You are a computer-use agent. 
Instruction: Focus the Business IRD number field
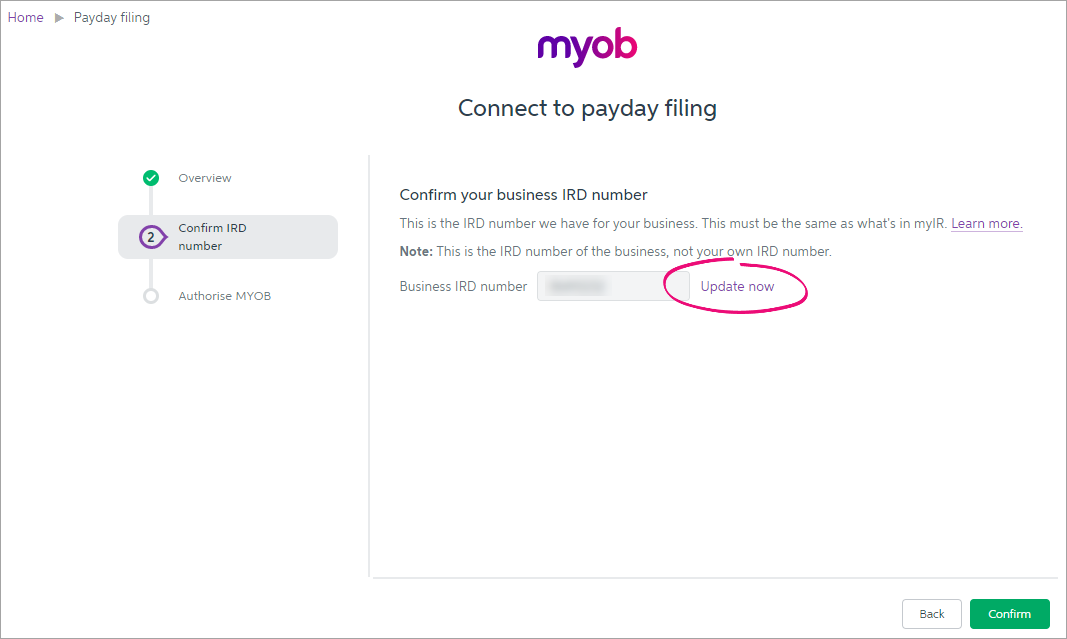(x=613, y=286)
